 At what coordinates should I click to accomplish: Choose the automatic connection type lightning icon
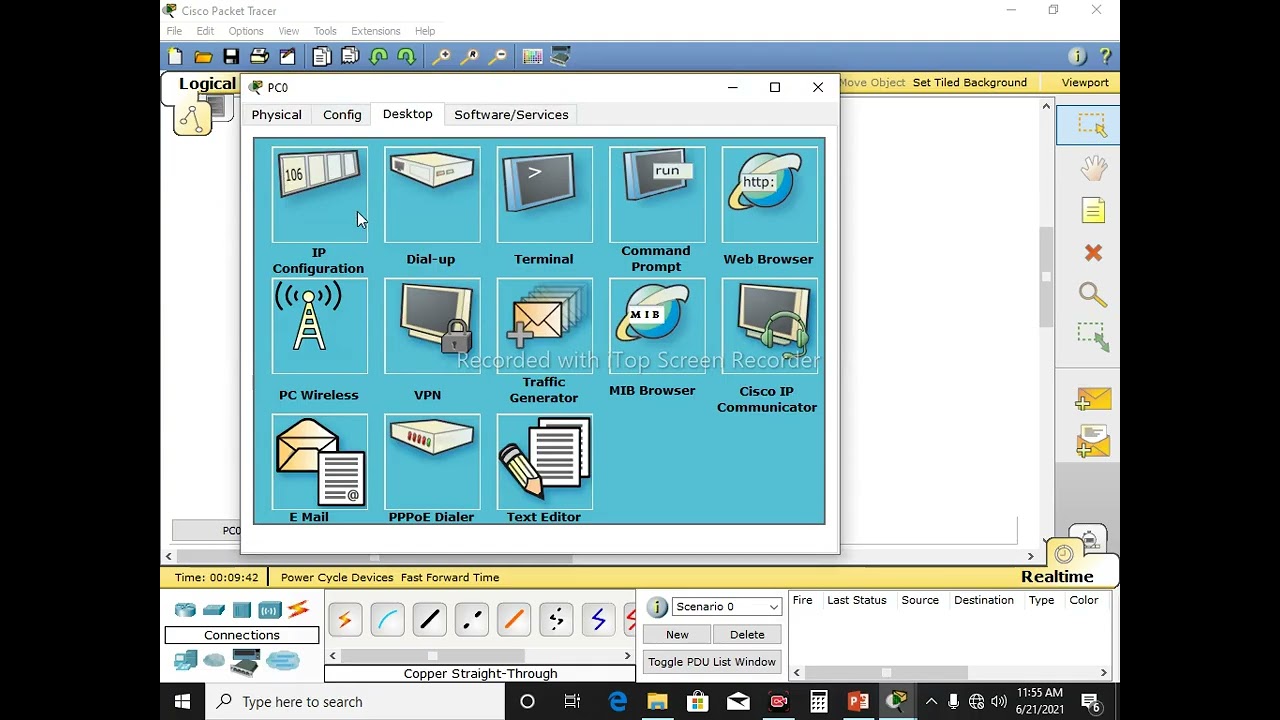[345, 621]
